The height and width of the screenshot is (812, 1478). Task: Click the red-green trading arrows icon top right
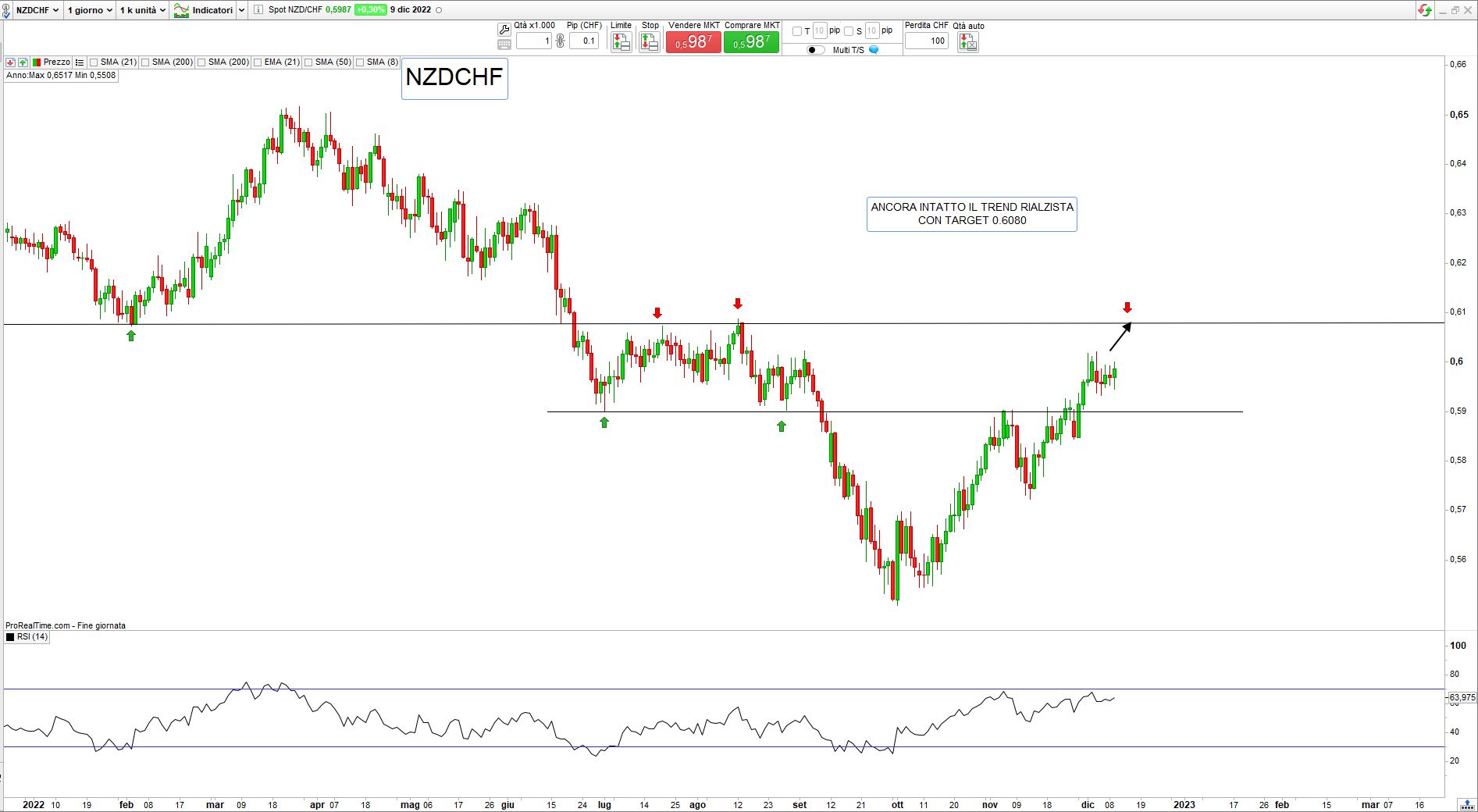pos(1425,10)
